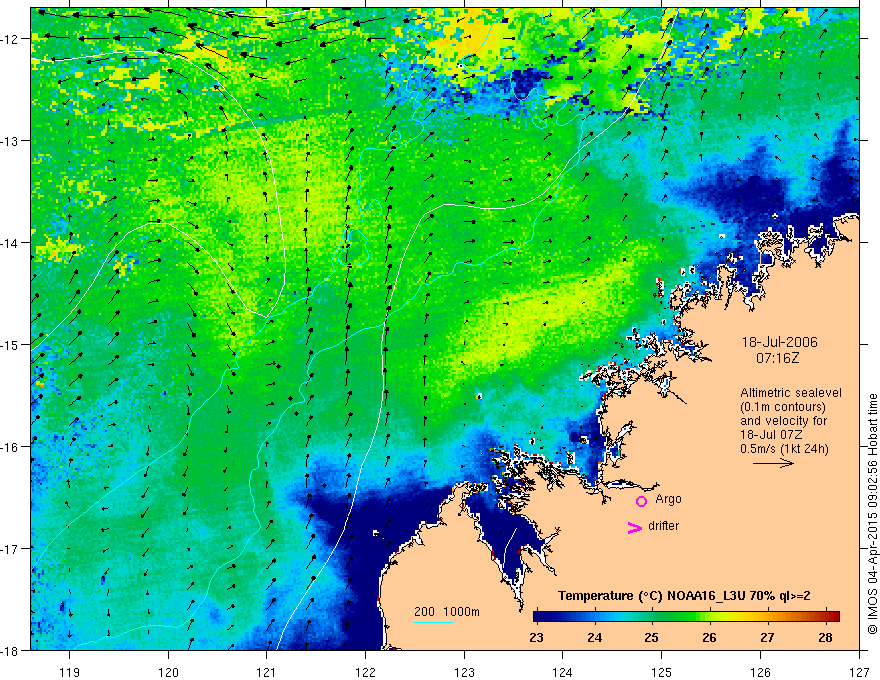Click longitude axis label 122
Image resolution: width=880 pixels, height=680 pixels.
pyautogui.click(x=365, y=672)
